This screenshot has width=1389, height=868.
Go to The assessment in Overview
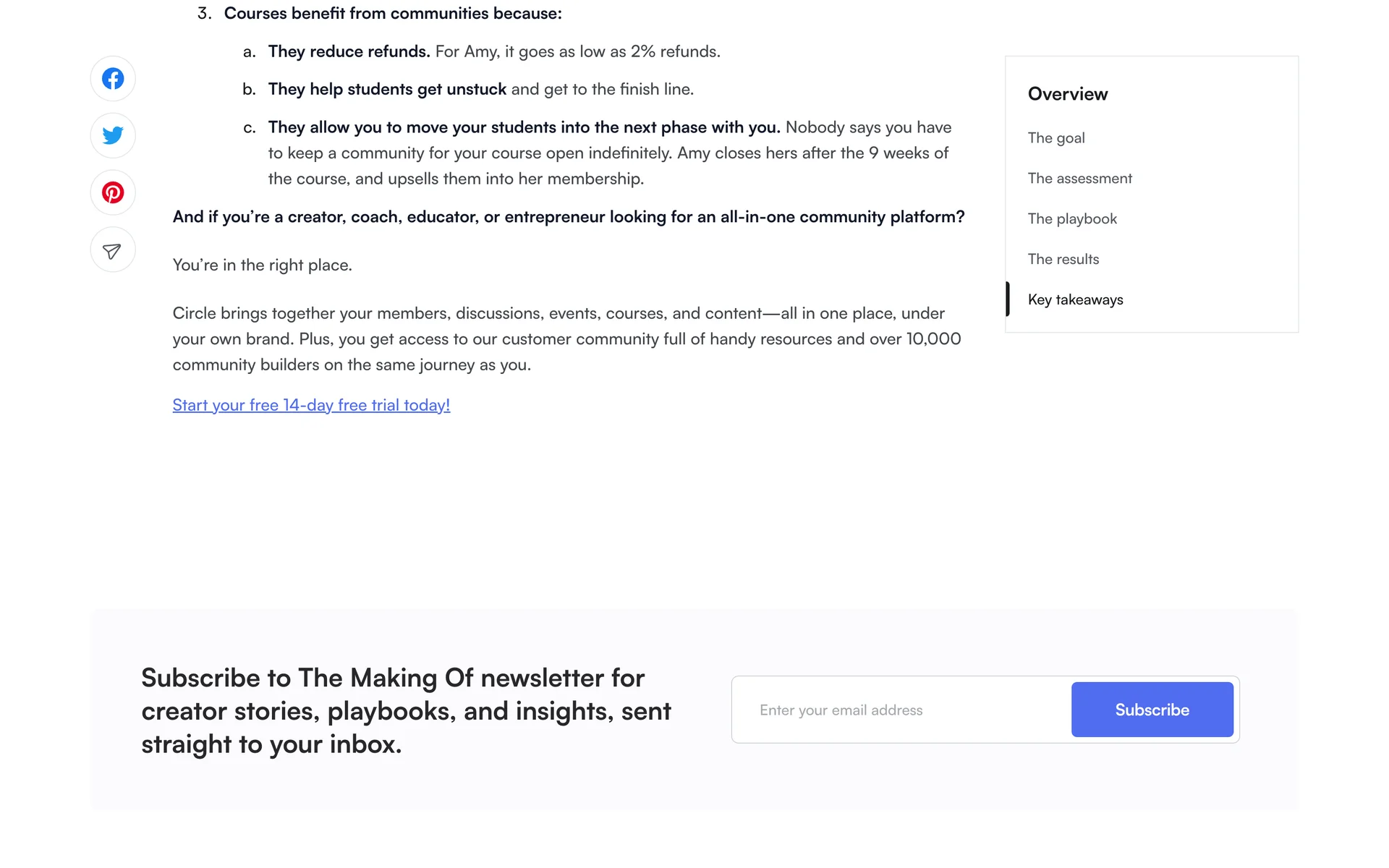(1079, 179)
